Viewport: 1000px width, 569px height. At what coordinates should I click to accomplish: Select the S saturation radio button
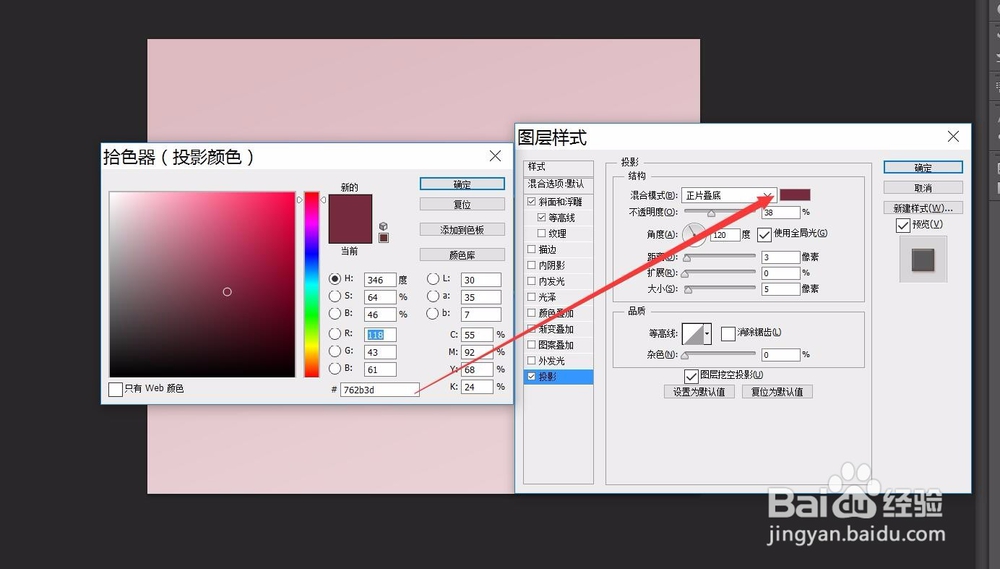tap(335, 296)
